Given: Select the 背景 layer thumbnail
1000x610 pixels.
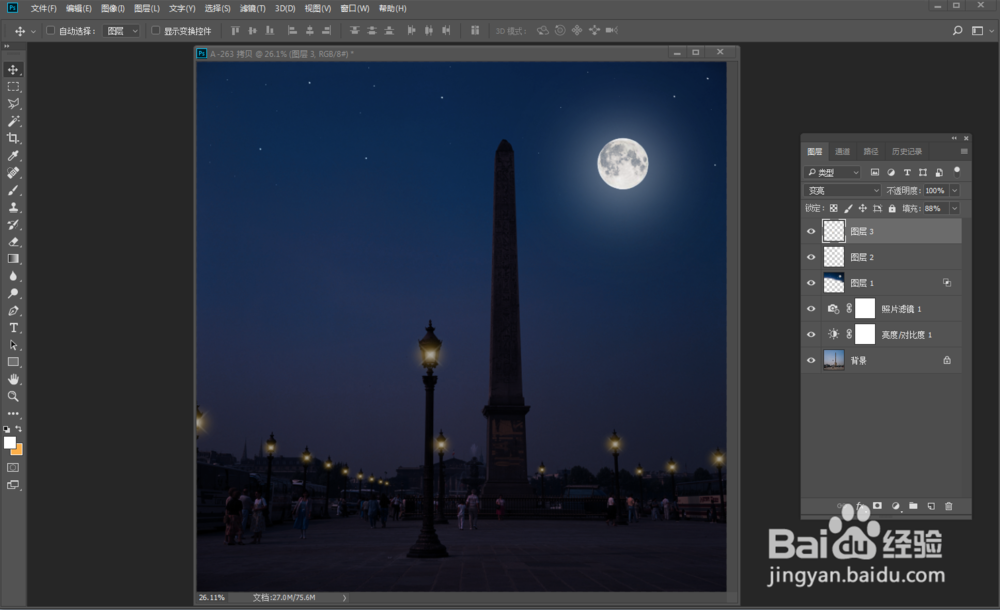Looking at the screenshot, I should (834, 361).
